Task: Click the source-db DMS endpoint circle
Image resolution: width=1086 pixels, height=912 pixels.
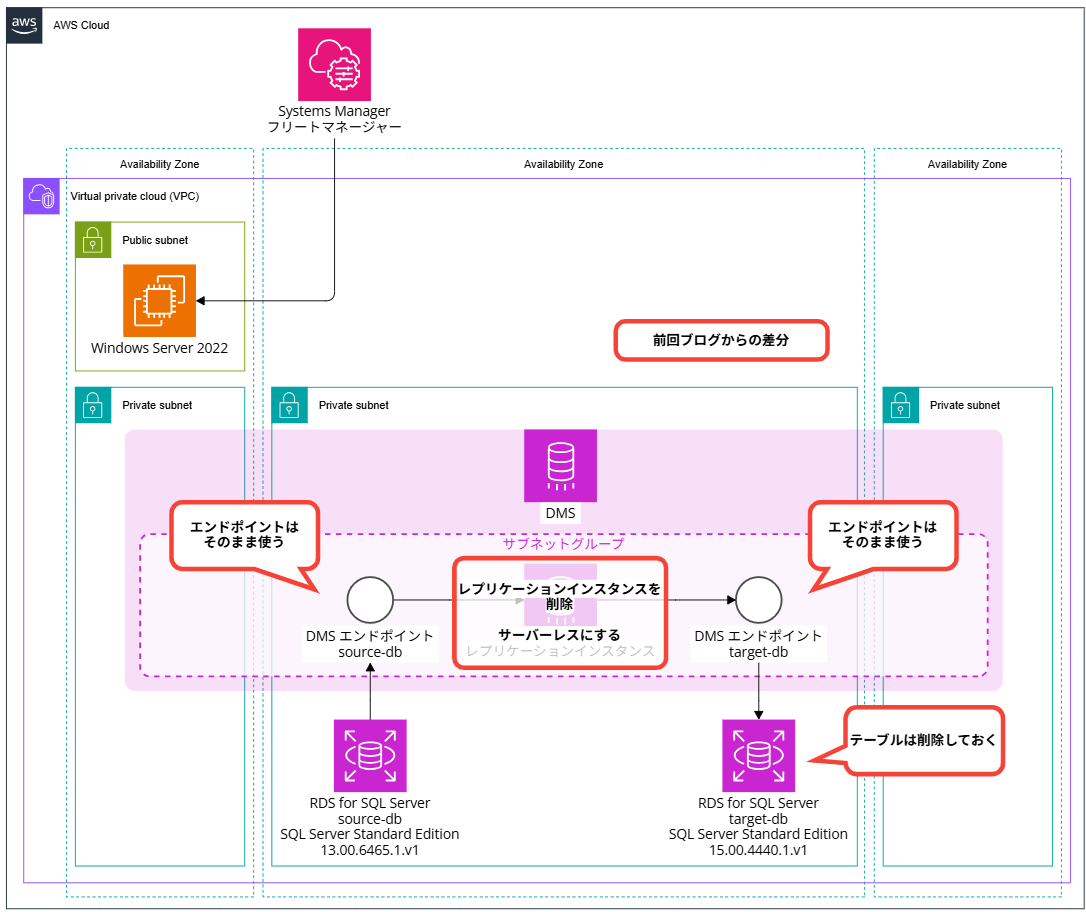Action: [x=370, y=600]
